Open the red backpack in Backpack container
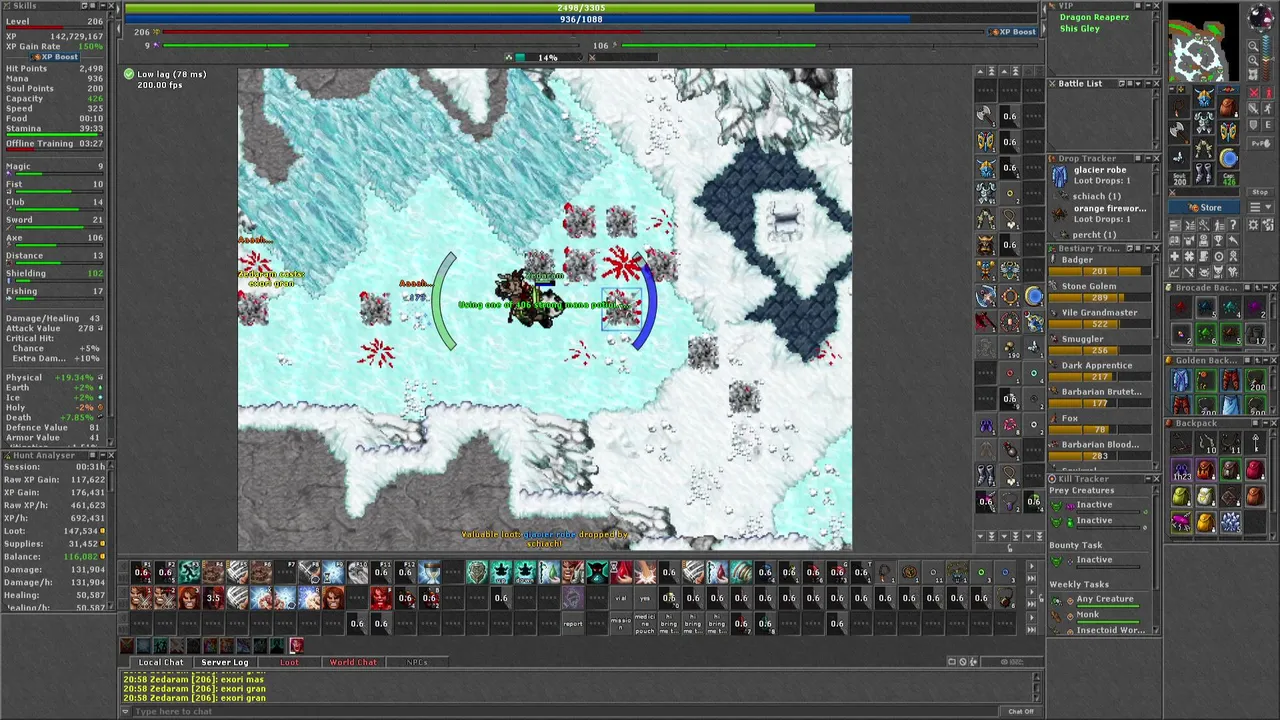The image size is (1280, 720). tap(1255, 470)
